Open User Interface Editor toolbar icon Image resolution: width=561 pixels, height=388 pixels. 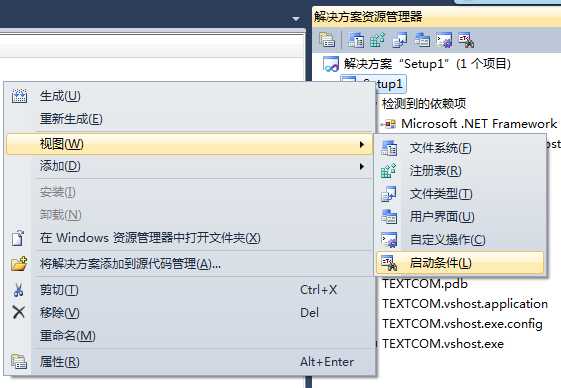(422, 40)
